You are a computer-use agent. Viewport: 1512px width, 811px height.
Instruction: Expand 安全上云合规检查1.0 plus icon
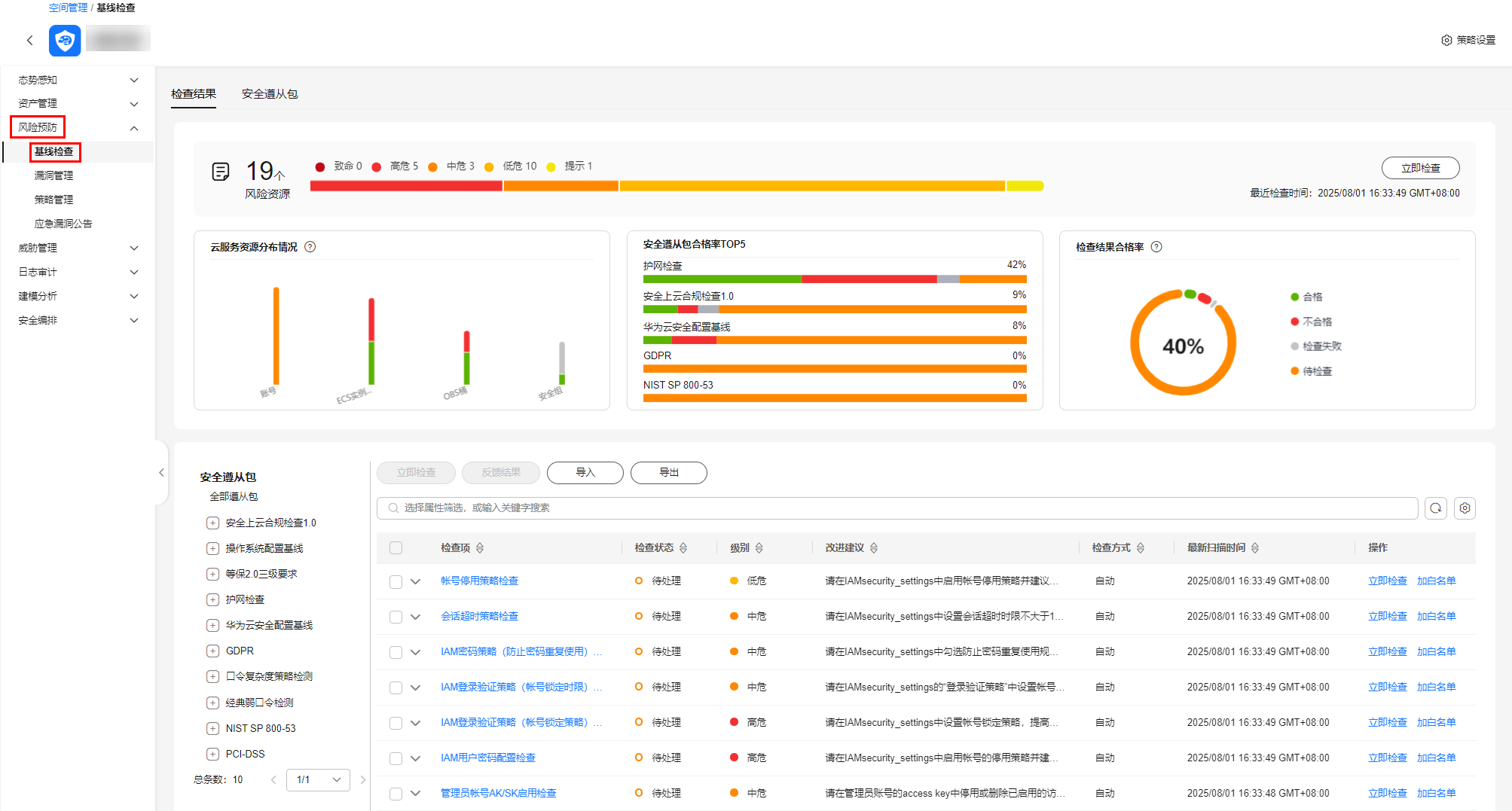212,523
